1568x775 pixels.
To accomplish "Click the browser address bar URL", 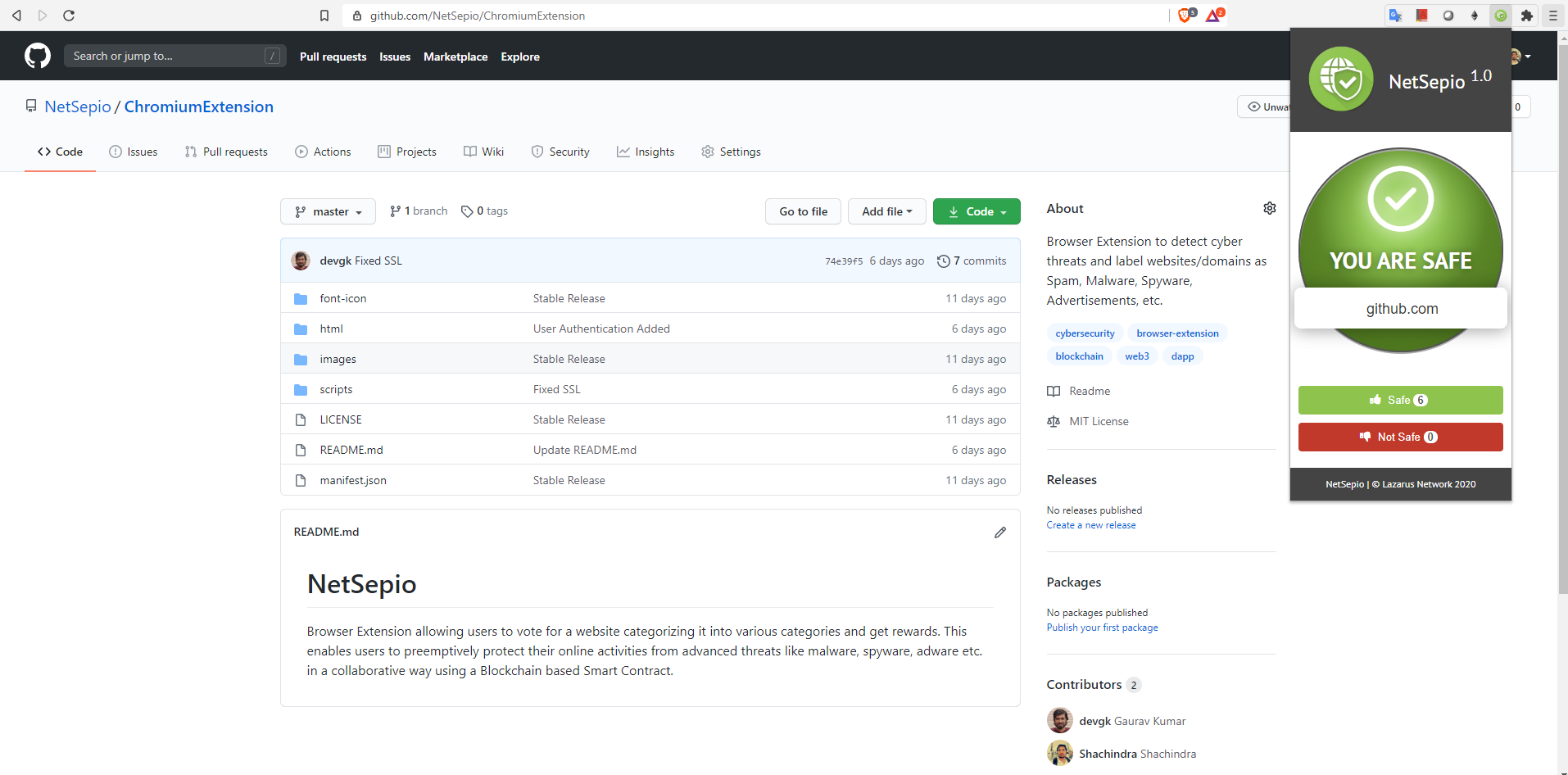I will [478, 16].
